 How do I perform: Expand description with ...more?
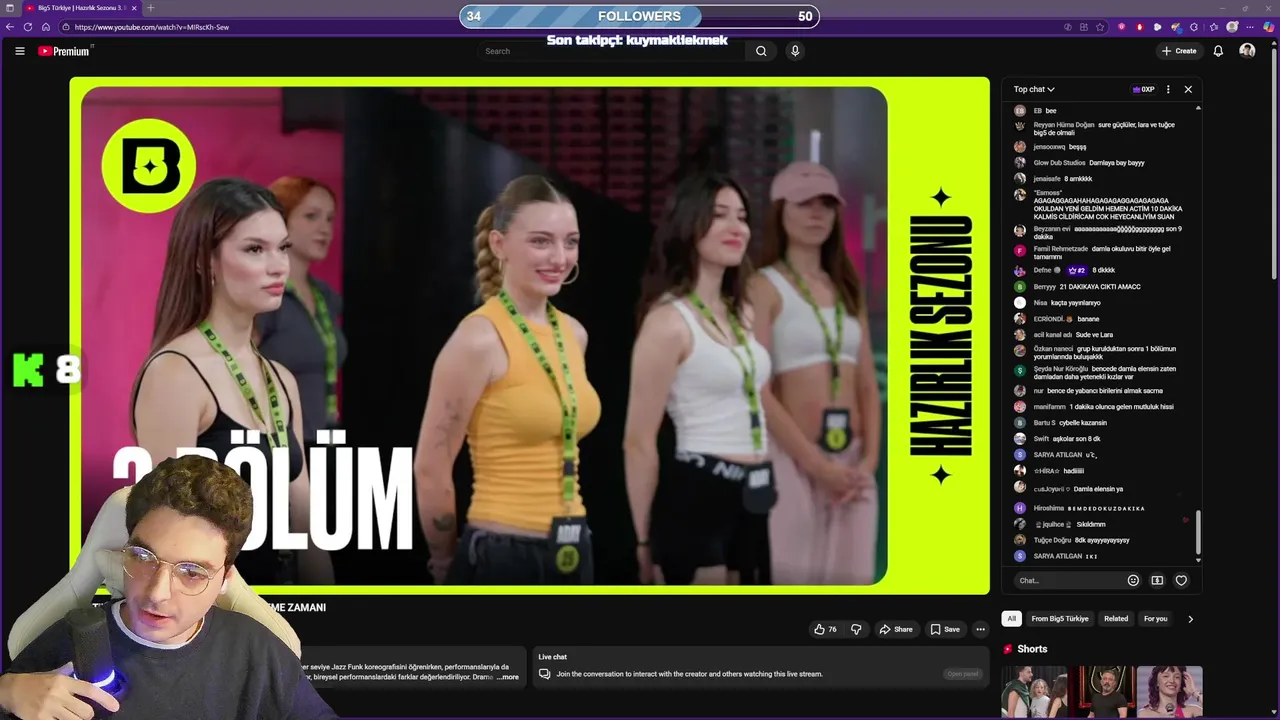[x=508, y=677]
